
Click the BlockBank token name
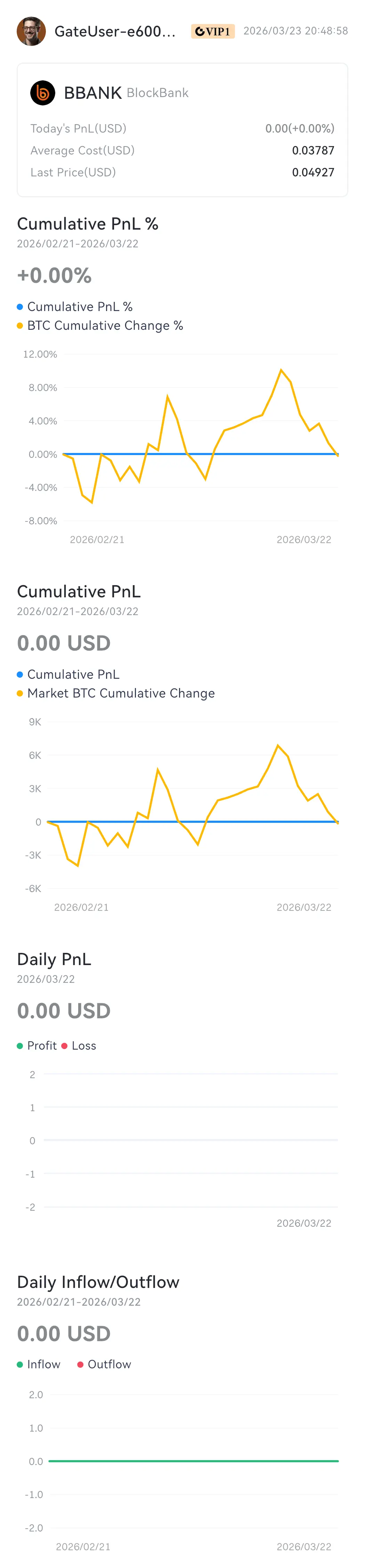point(157,93)
